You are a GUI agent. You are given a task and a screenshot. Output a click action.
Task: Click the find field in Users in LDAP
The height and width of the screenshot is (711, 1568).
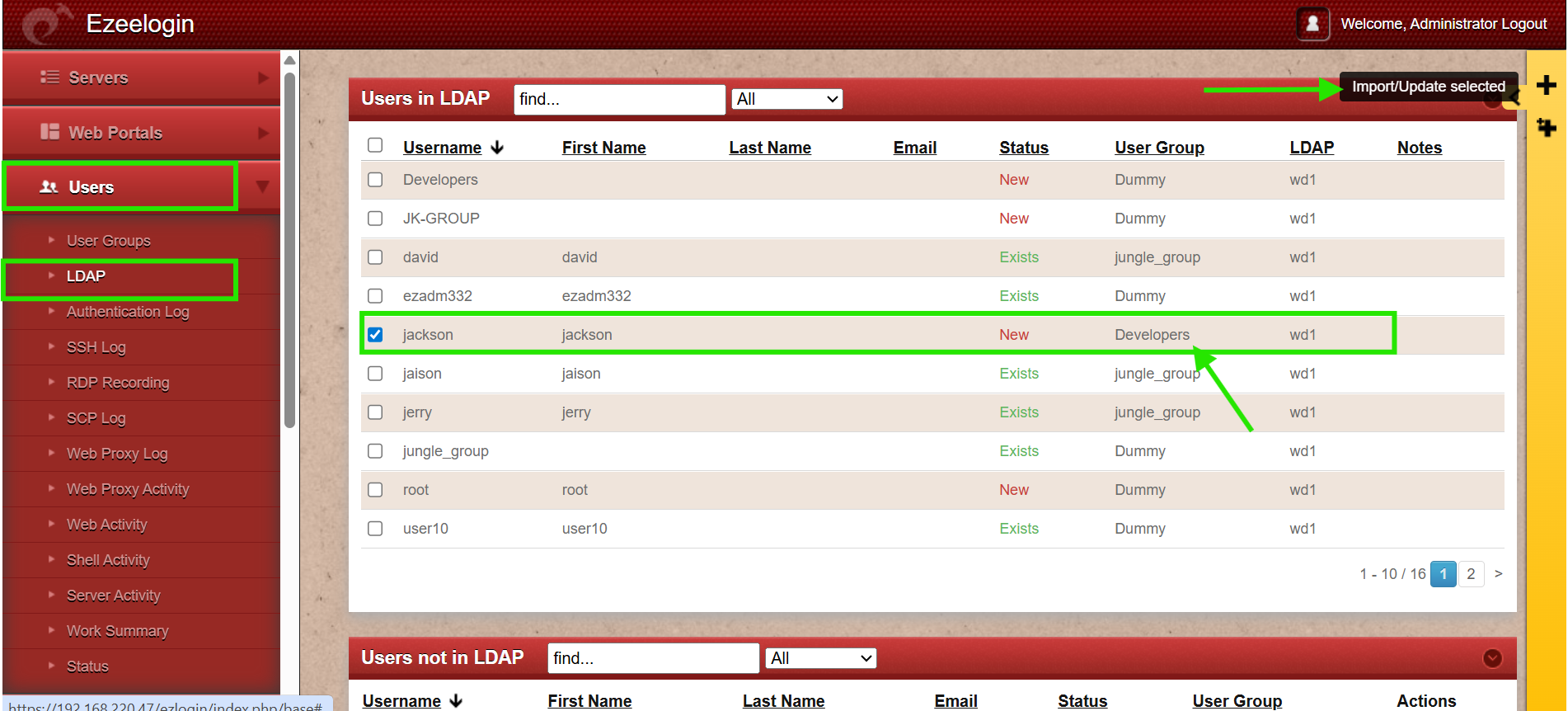point(618,99)
